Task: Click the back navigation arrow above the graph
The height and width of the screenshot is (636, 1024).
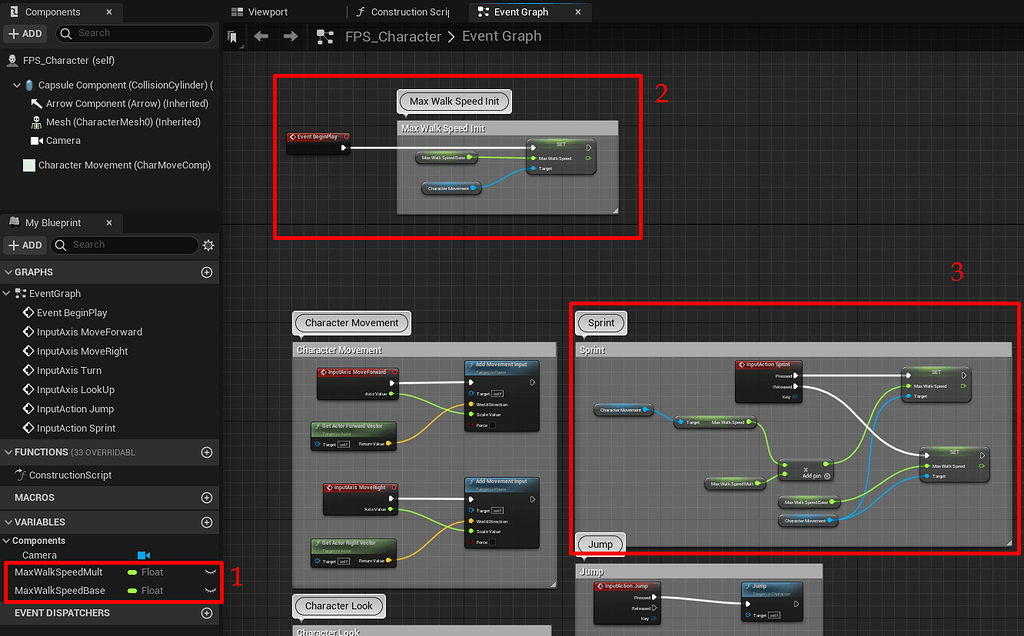Action: pyautogui.click(x=260, y=35)
